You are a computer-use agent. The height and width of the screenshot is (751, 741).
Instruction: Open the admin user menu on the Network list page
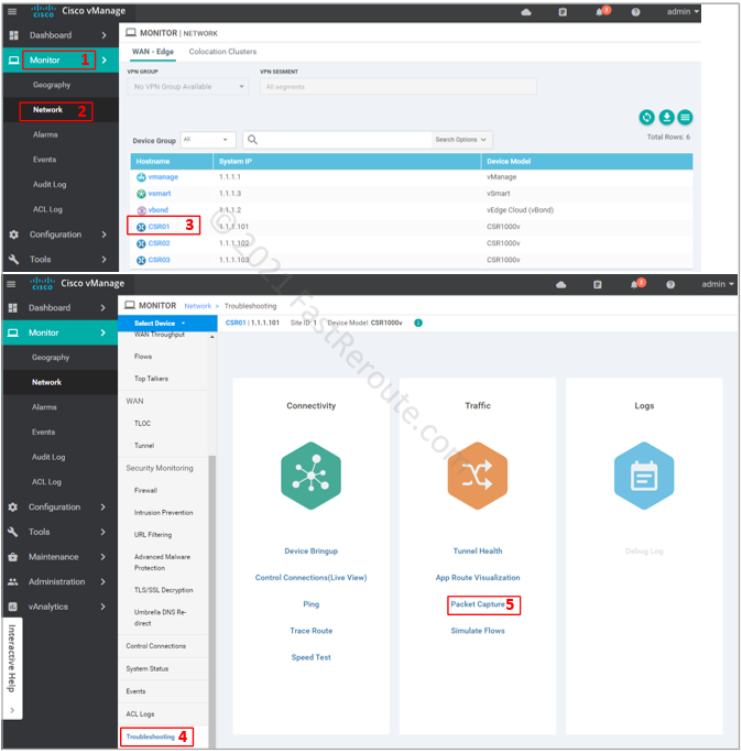(683, 11)
